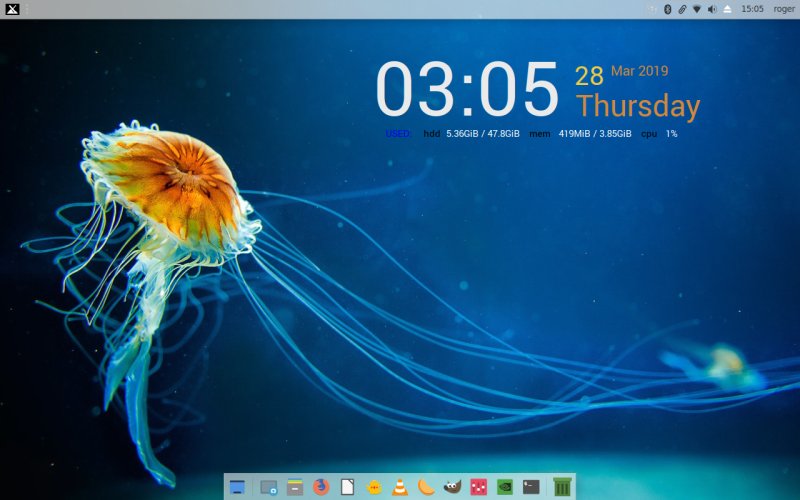Click the show desktop icon in dock
This screenshot has width=800, height=500.
point(237,487)
